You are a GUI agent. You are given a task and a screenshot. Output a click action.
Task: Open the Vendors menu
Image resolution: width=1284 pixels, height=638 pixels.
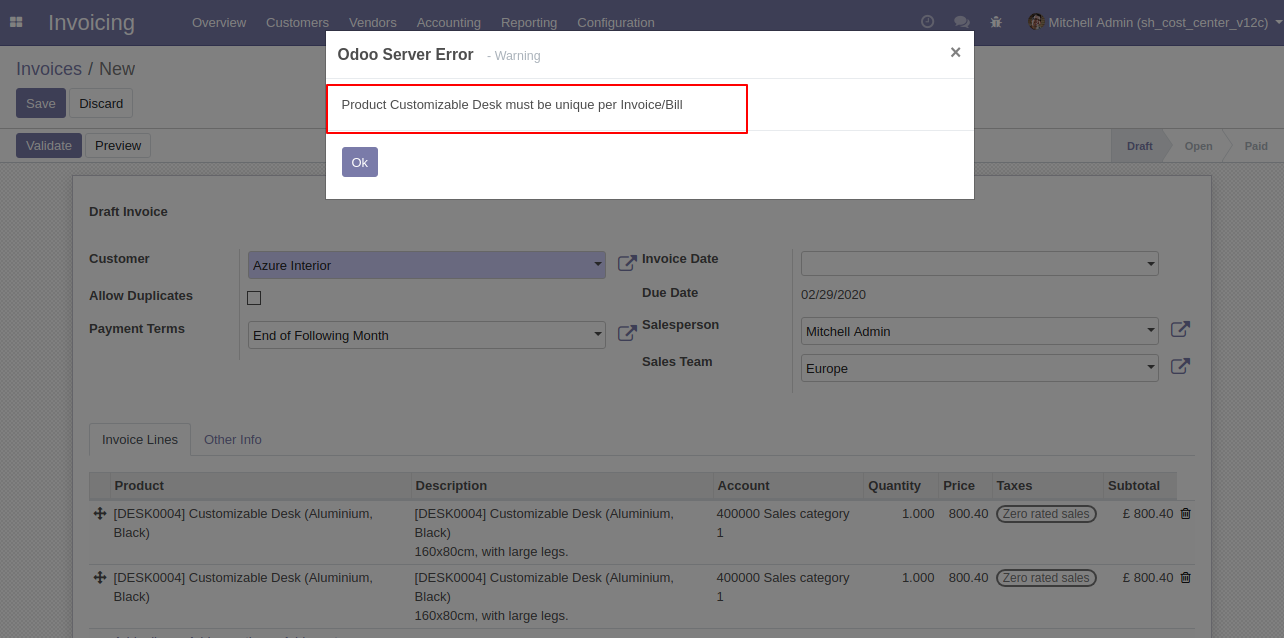[373, 22]
